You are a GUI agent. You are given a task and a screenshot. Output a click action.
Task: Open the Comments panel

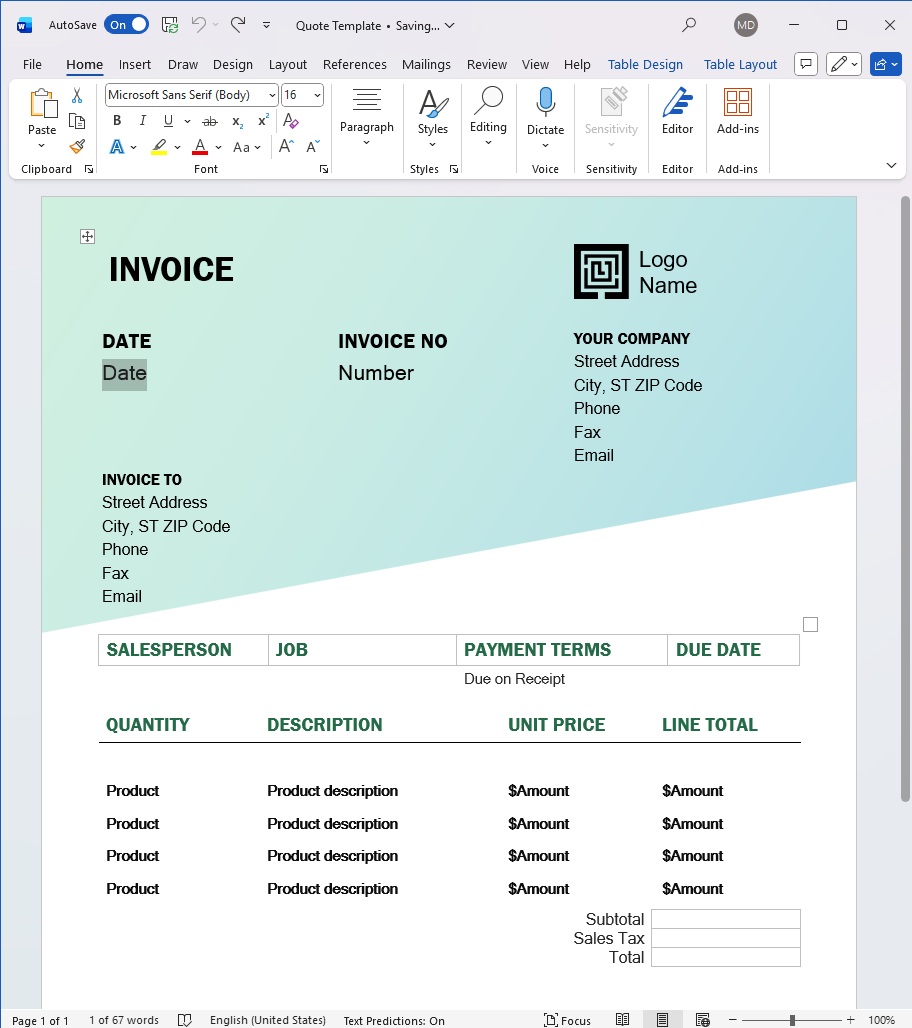pyautogui.click(x=806, y=63)
